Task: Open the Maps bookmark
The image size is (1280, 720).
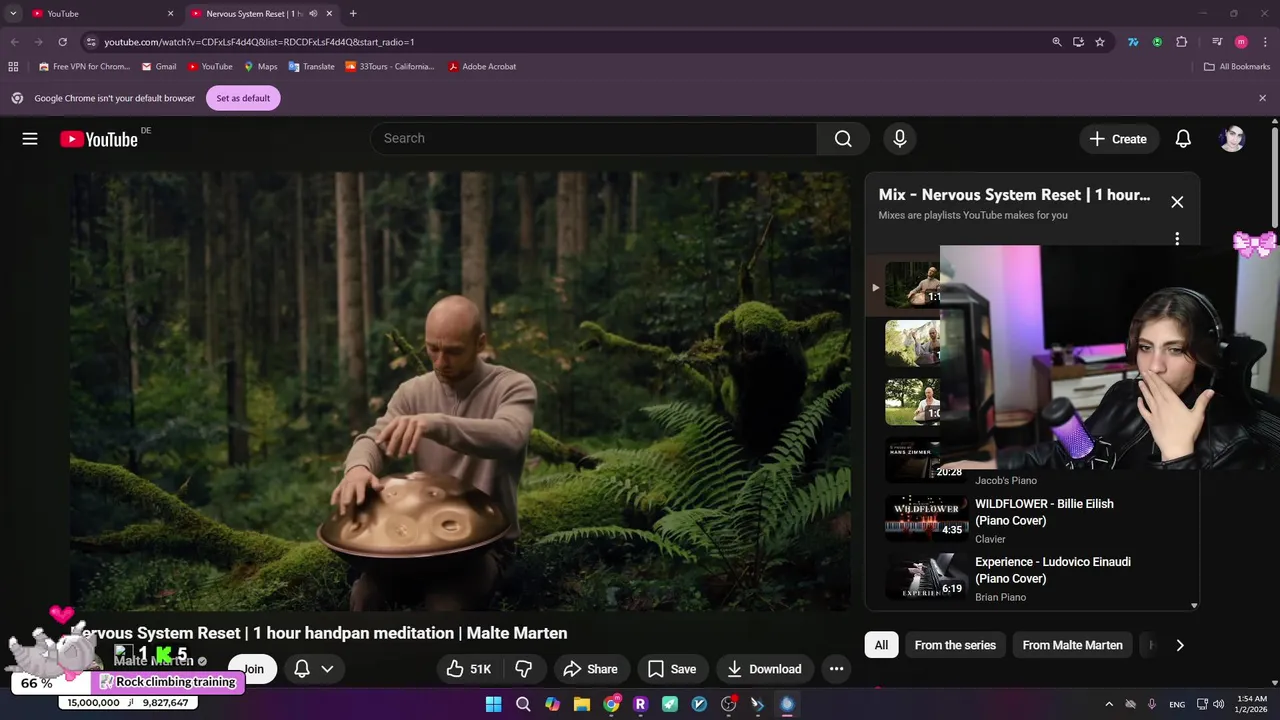Action: pyautogui.click(x=260, y=67)
